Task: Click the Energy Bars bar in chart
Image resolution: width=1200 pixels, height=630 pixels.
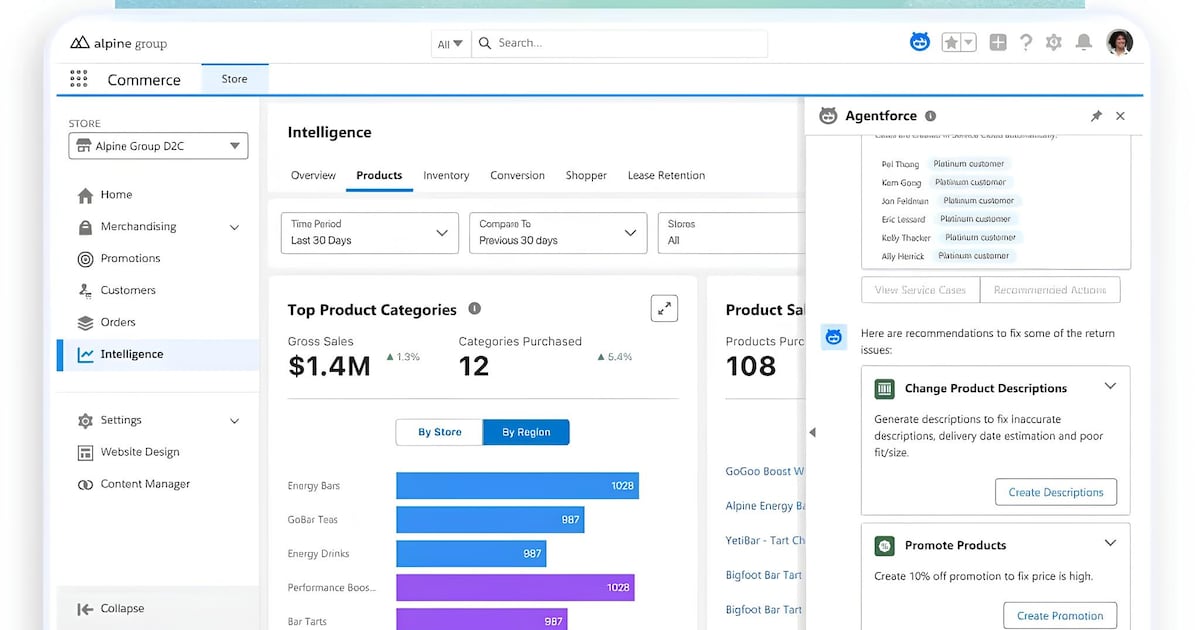Action: (x=517, y=486)
